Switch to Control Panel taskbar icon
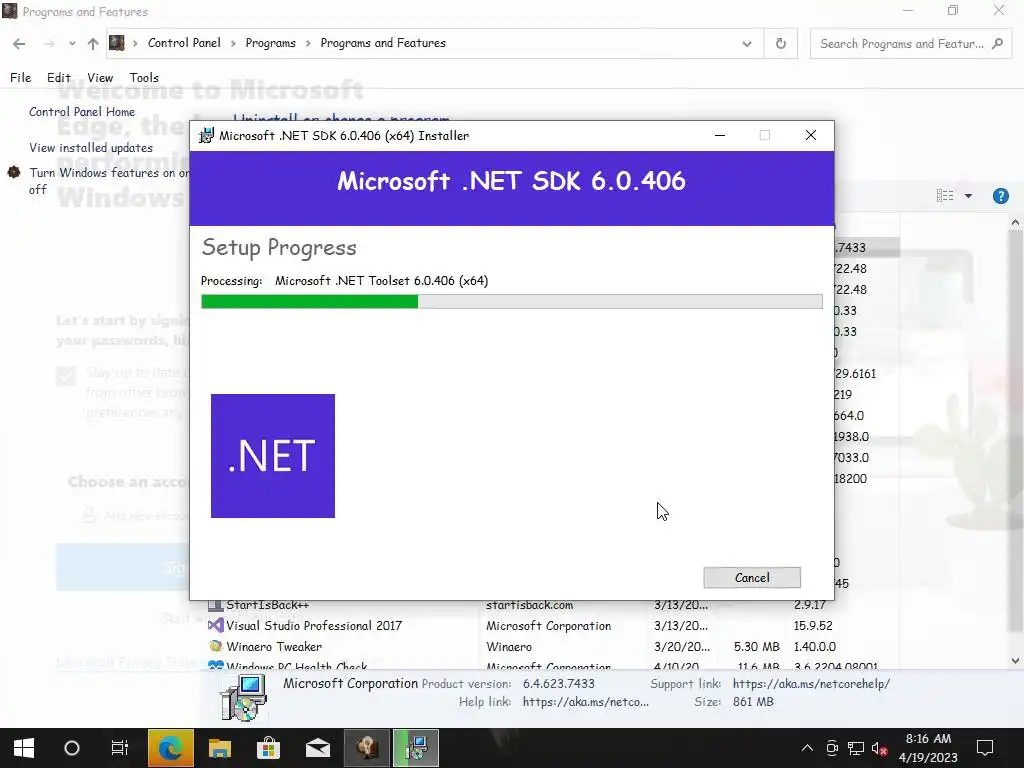 [x=366, y=748]
